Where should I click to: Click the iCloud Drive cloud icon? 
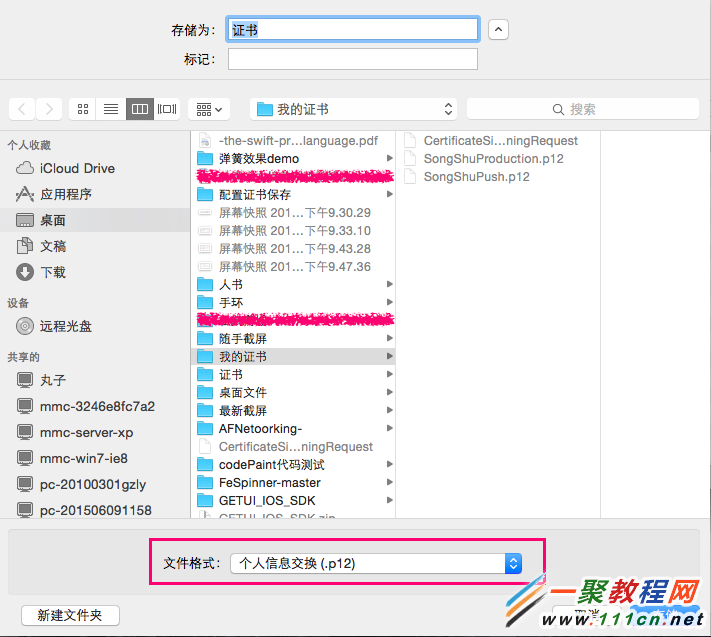(x=25, y=169)
